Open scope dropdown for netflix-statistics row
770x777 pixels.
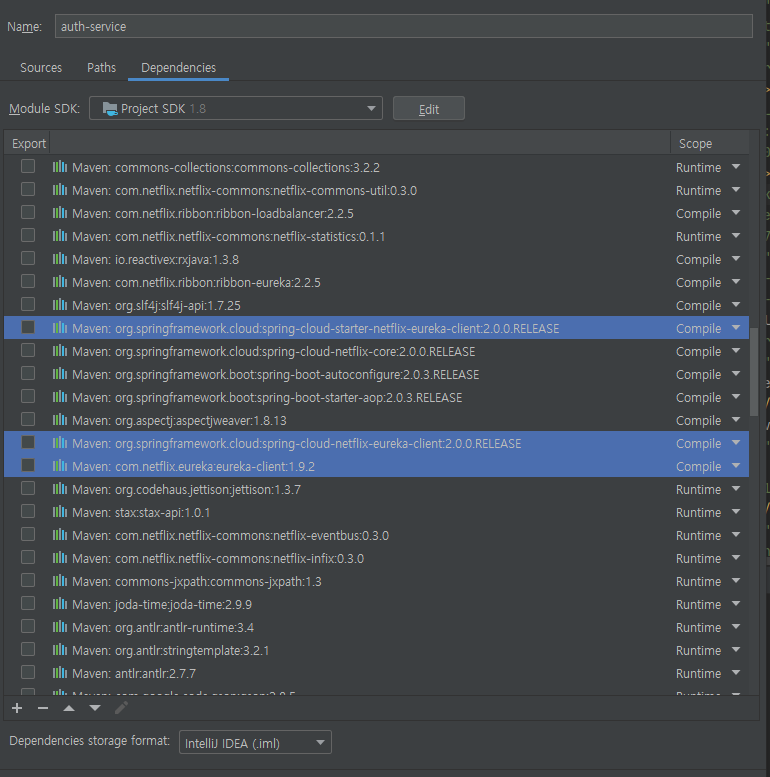click(736, 236)
